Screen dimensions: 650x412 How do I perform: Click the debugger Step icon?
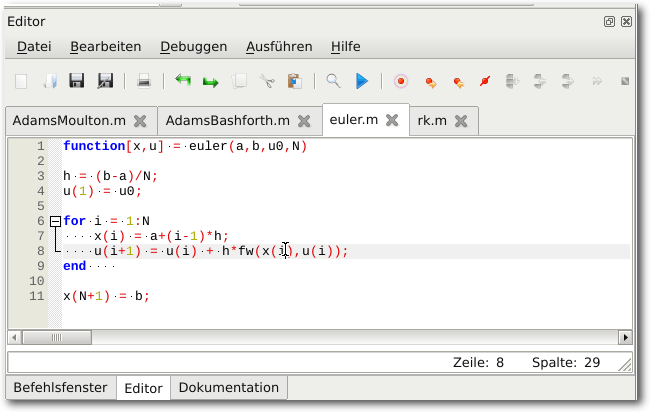[512, 81]
